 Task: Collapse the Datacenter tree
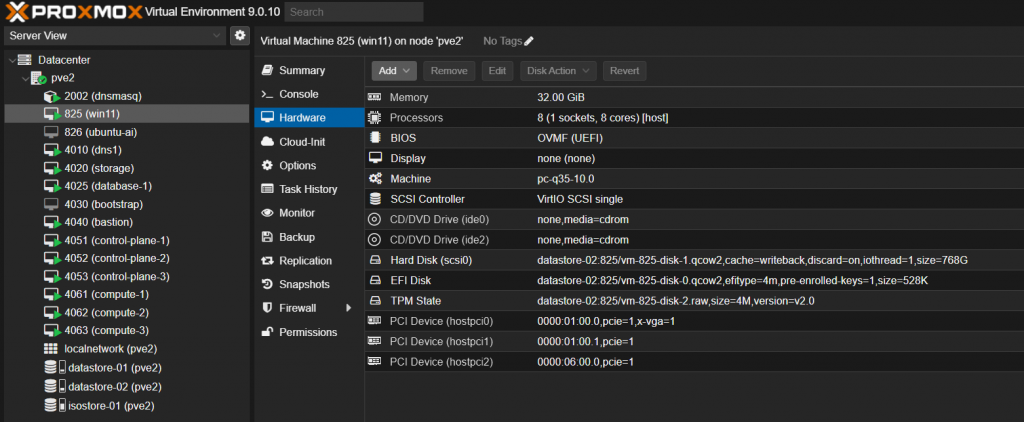click(x=12, y=60)
